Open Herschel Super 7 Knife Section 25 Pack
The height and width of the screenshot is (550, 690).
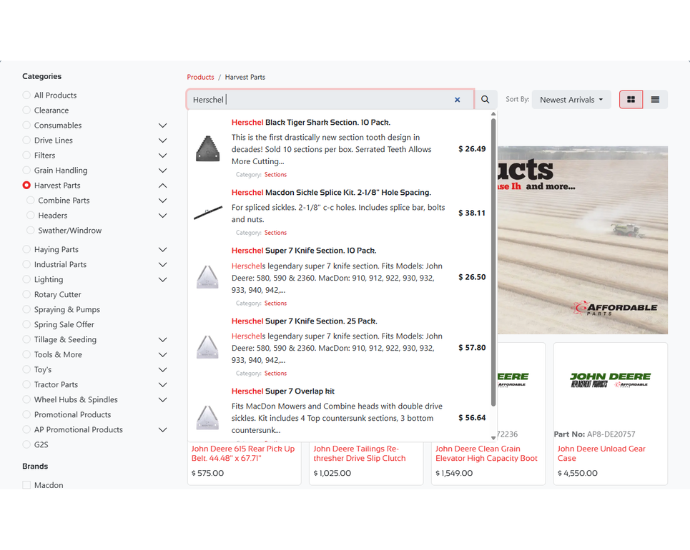[305, 321]
